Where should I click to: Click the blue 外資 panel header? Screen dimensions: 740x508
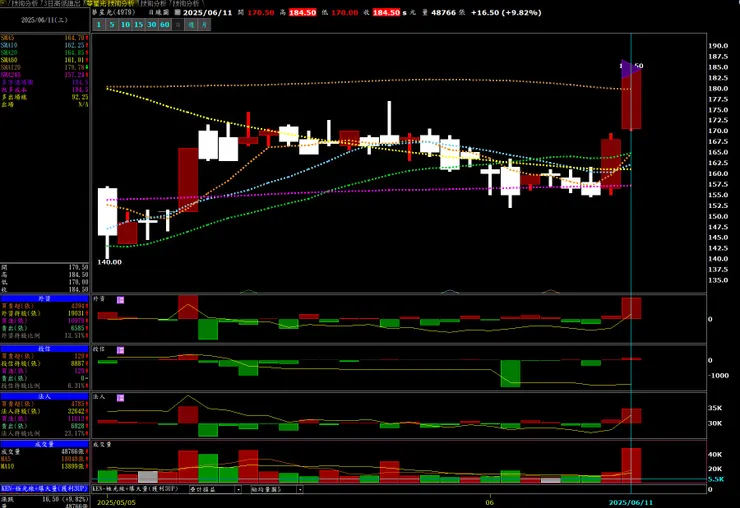44,299
